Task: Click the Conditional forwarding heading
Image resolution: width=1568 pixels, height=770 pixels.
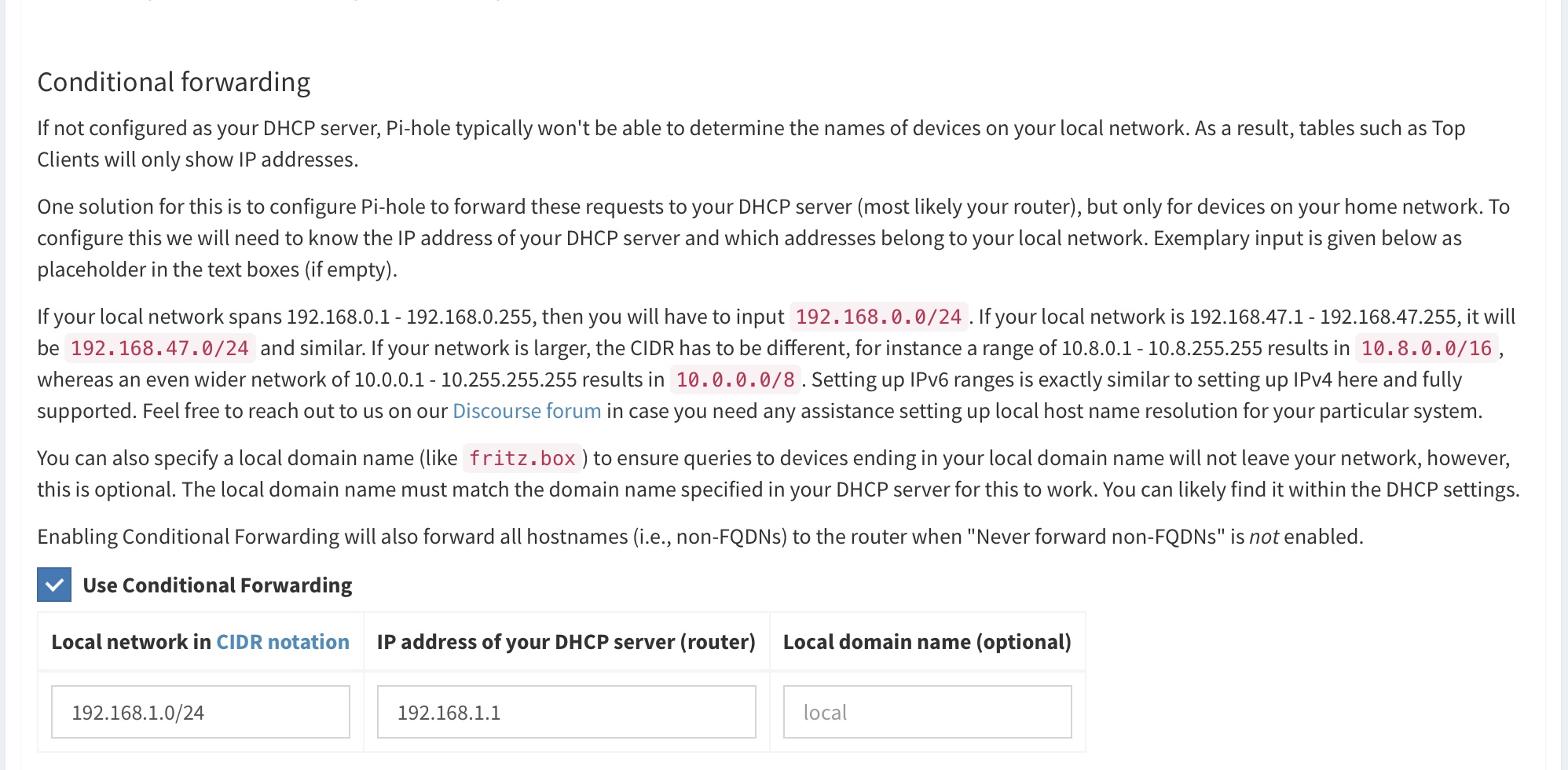Action: click(x=174, y=82)
